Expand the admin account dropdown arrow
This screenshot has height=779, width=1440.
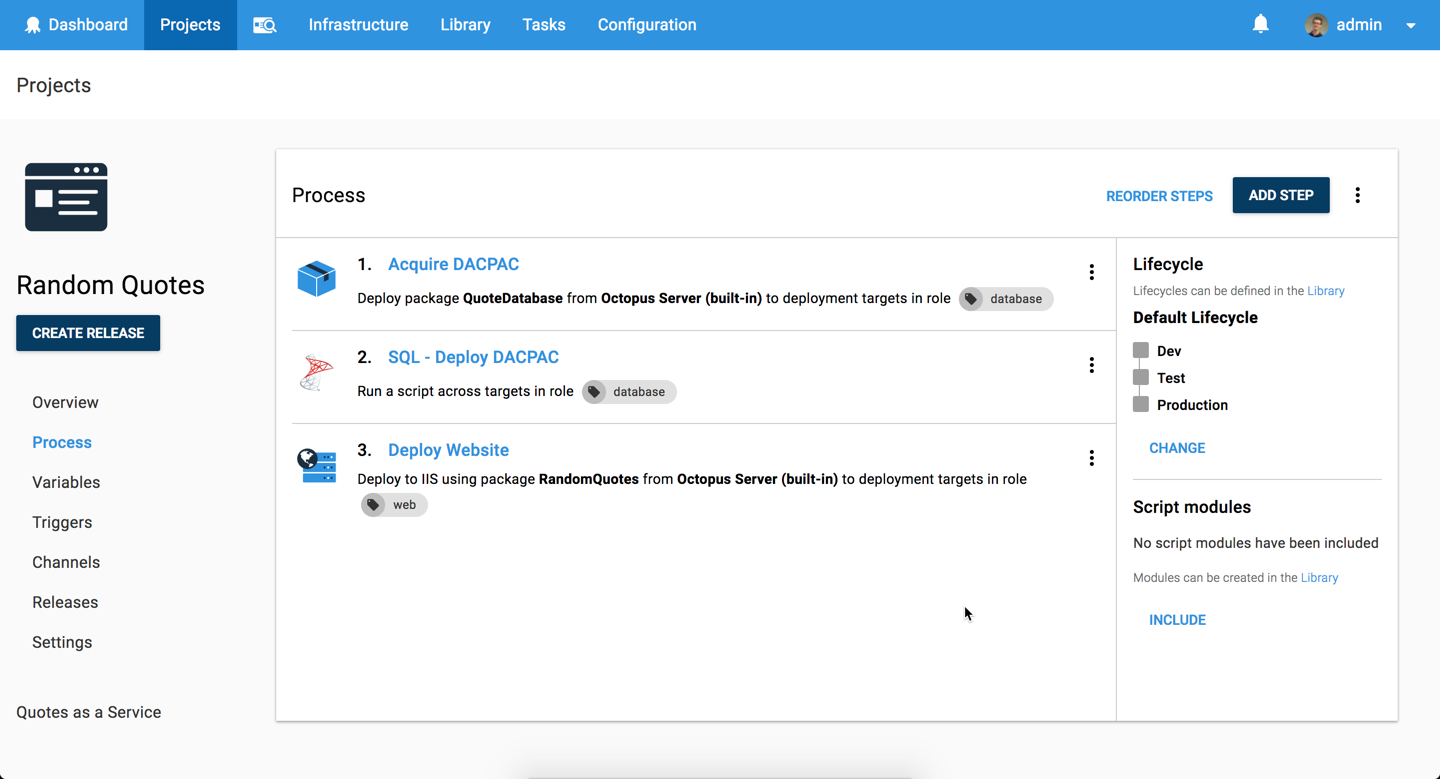[1410, 24]
